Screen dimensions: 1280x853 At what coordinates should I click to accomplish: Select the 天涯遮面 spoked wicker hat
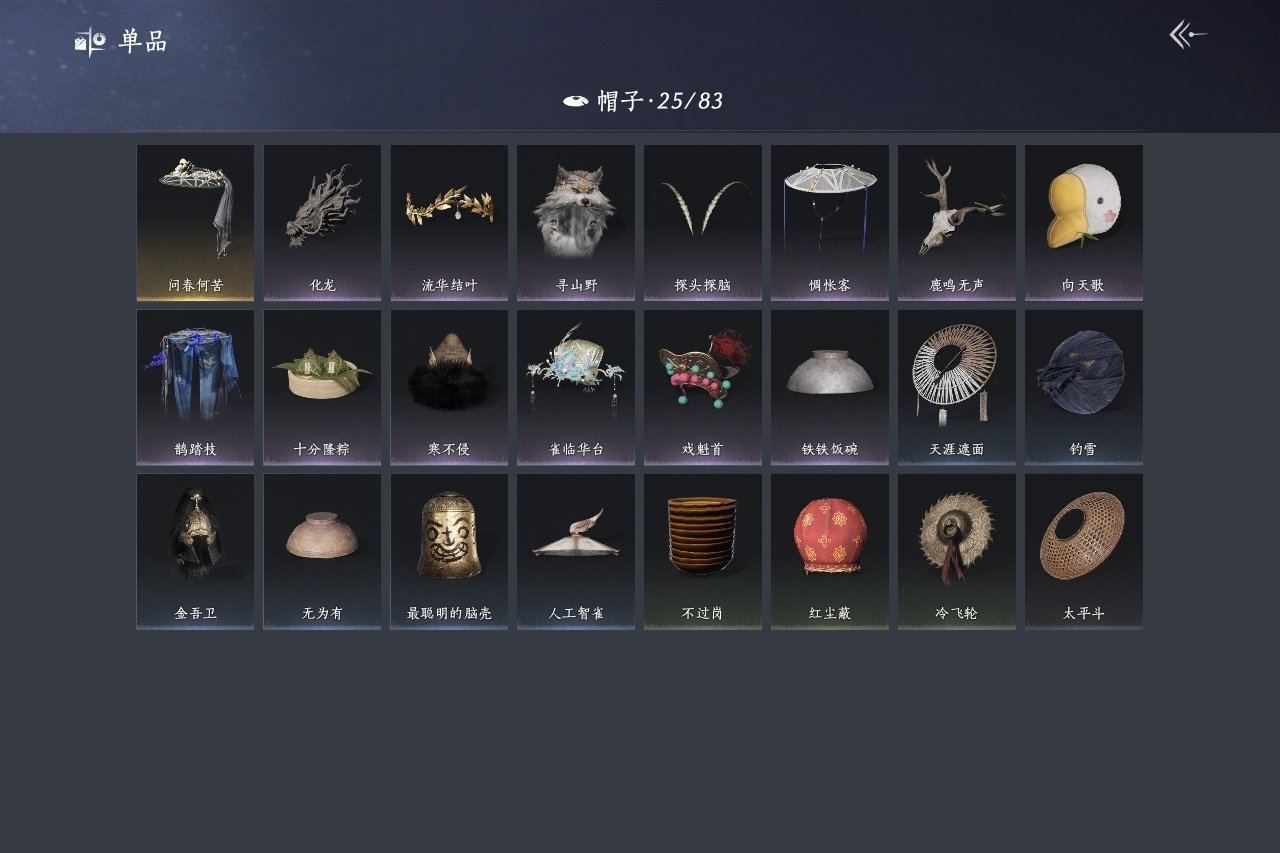(x=957, y=387)
